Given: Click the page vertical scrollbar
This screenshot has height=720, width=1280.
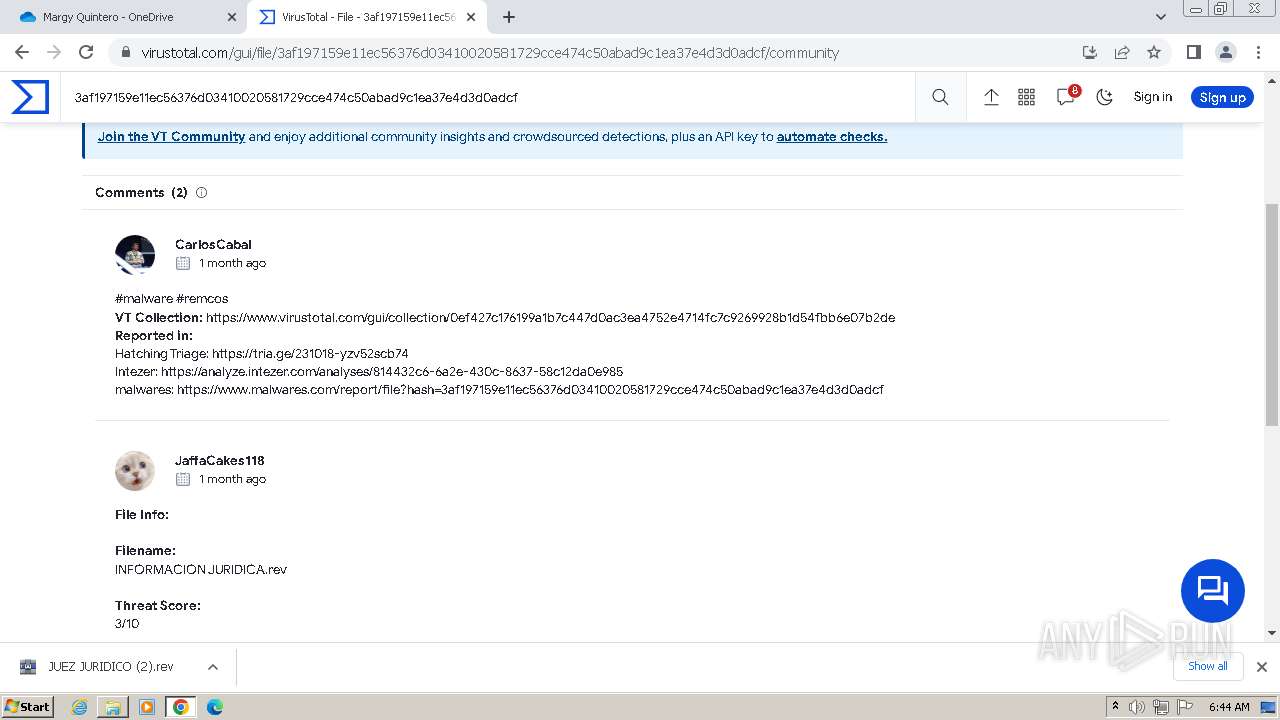Looking at the screenshot, I should pos(1272,315).
